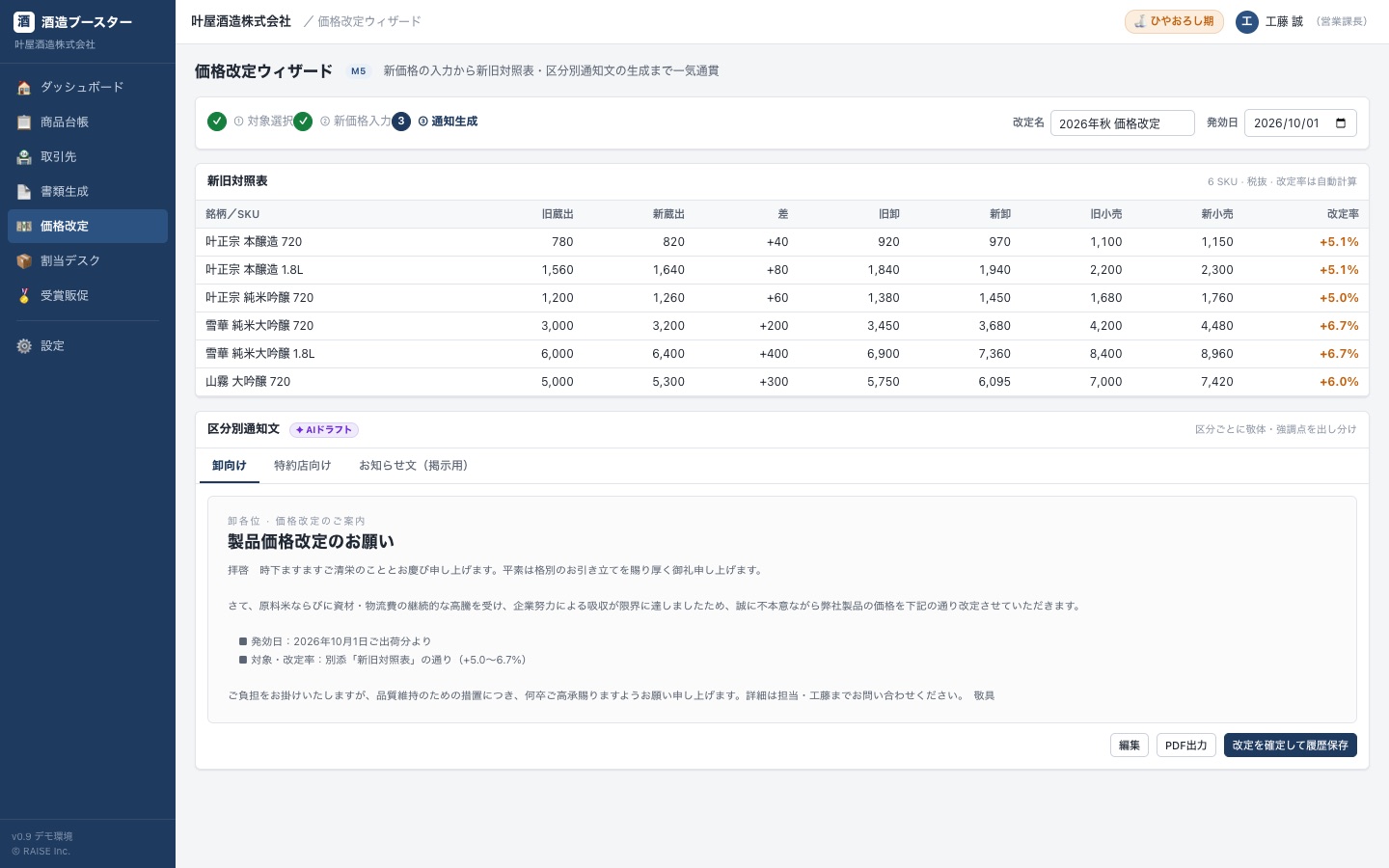This screenshot has width=1389, height=868.
Task: Open 商品台帳 in sidebar
Action: [88, 122]
